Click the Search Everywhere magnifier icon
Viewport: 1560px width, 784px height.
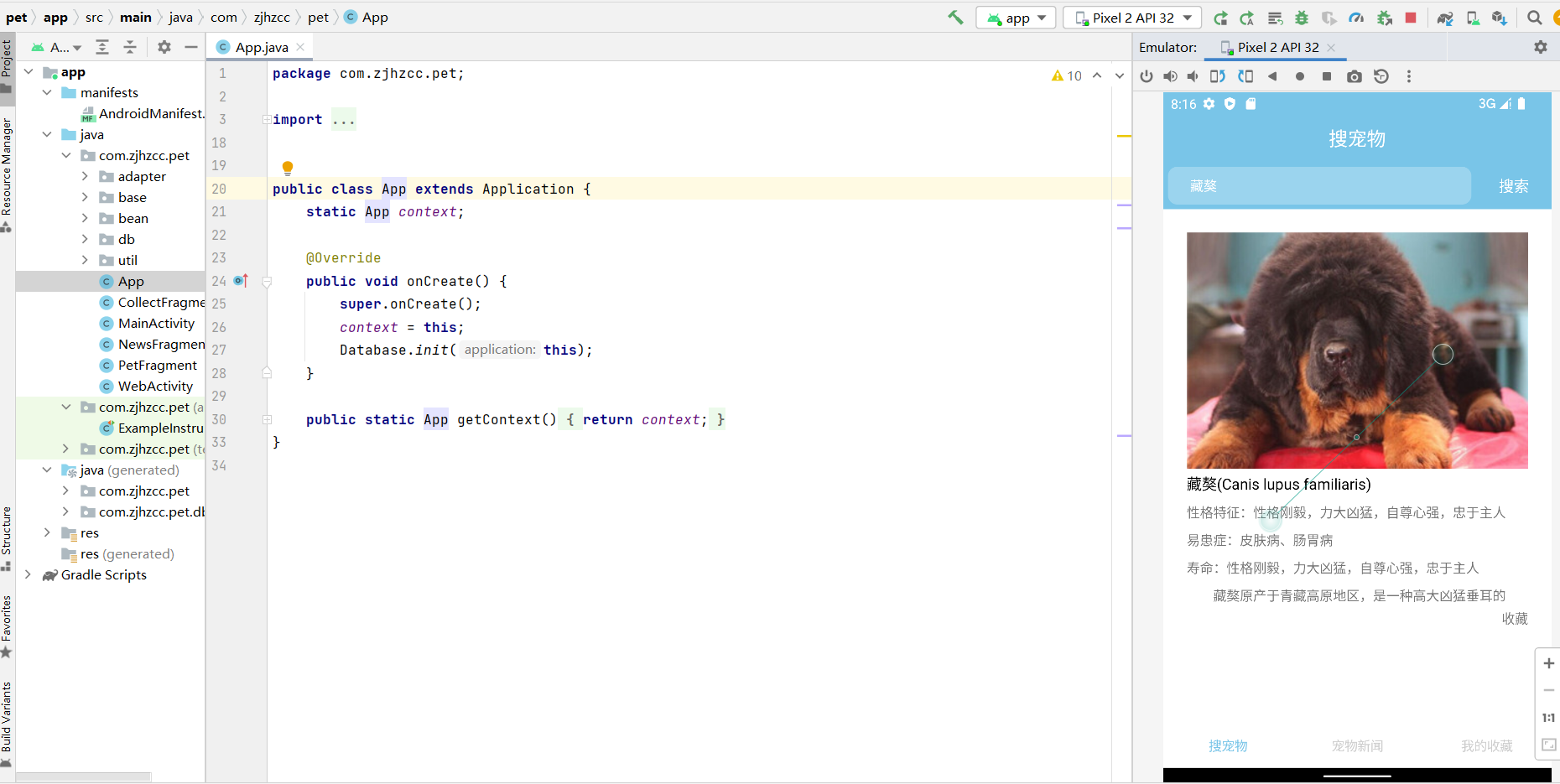1534,18
